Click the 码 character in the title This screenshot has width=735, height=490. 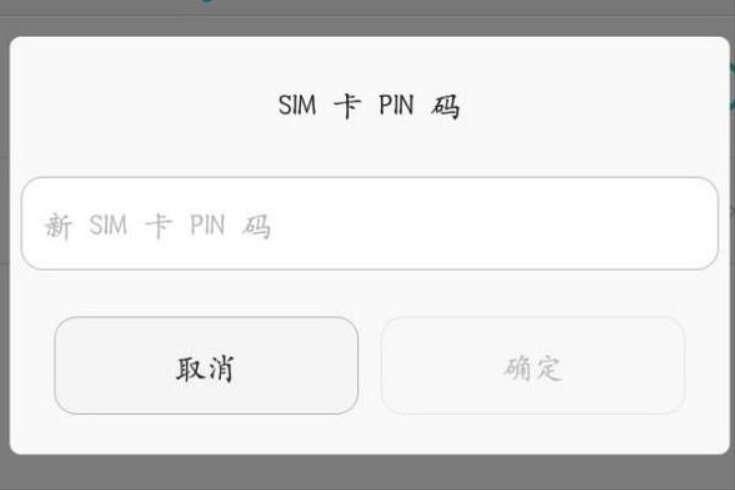click(x=445, y=106)
